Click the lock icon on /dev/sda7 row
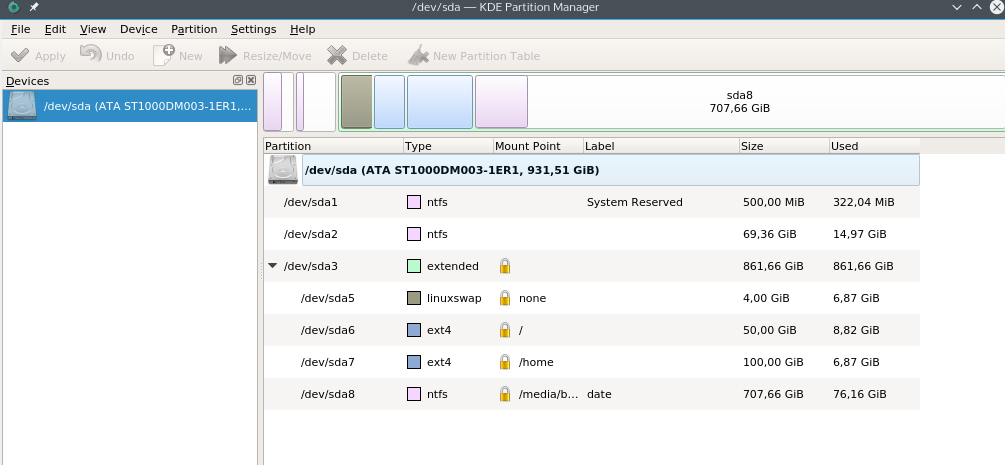Image resolution: width=1005 pixels, height=465 pixels. point(505,362)
